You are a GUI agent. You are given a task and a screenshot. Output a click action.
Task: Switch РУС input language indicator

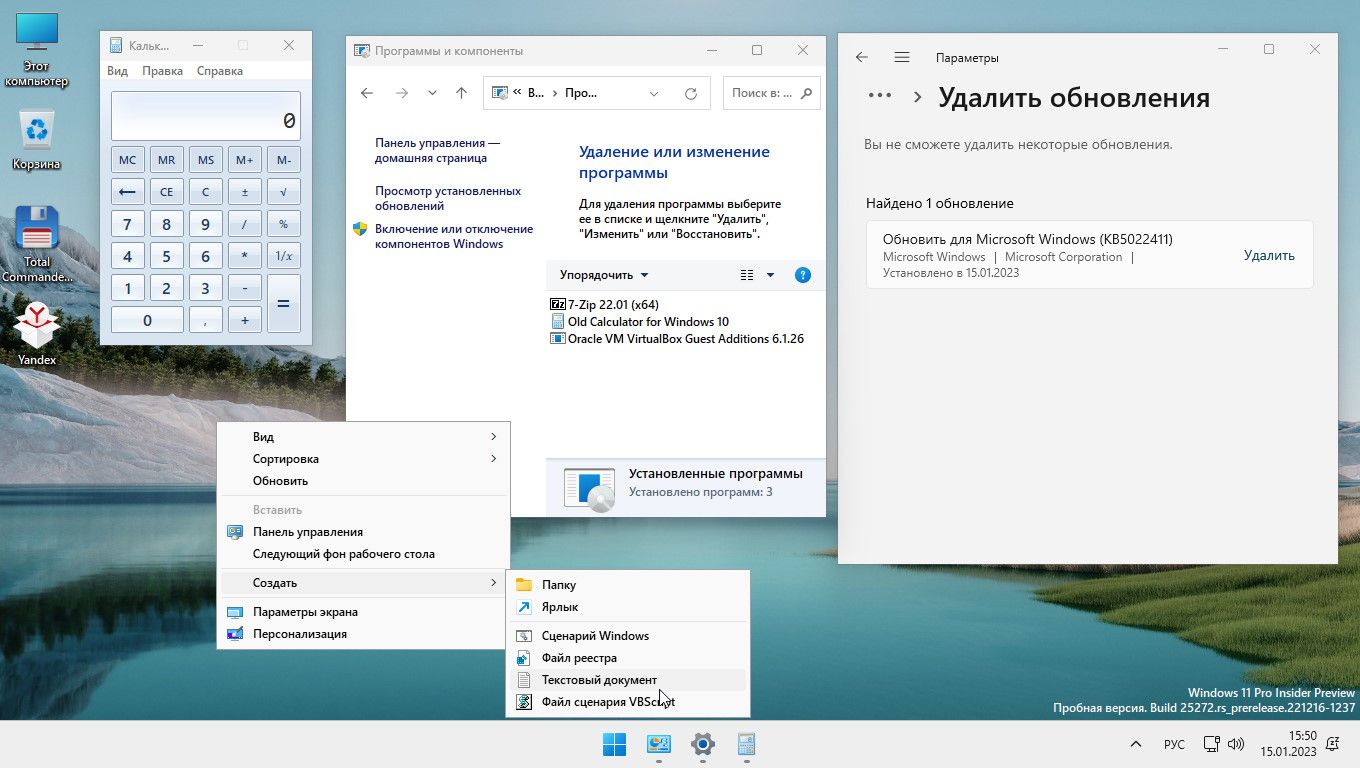click(1174, 744)
